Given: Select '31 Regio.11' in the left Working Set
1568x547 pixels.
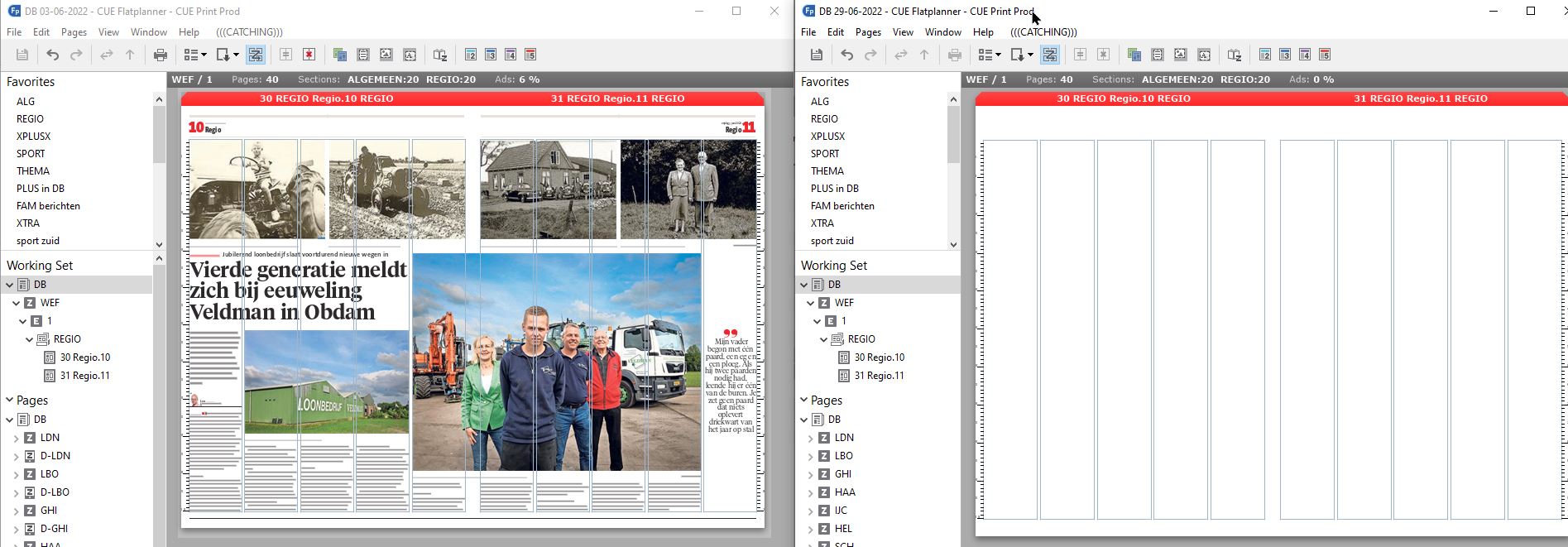Looking at the screenshot, I should tap(84, 376).
